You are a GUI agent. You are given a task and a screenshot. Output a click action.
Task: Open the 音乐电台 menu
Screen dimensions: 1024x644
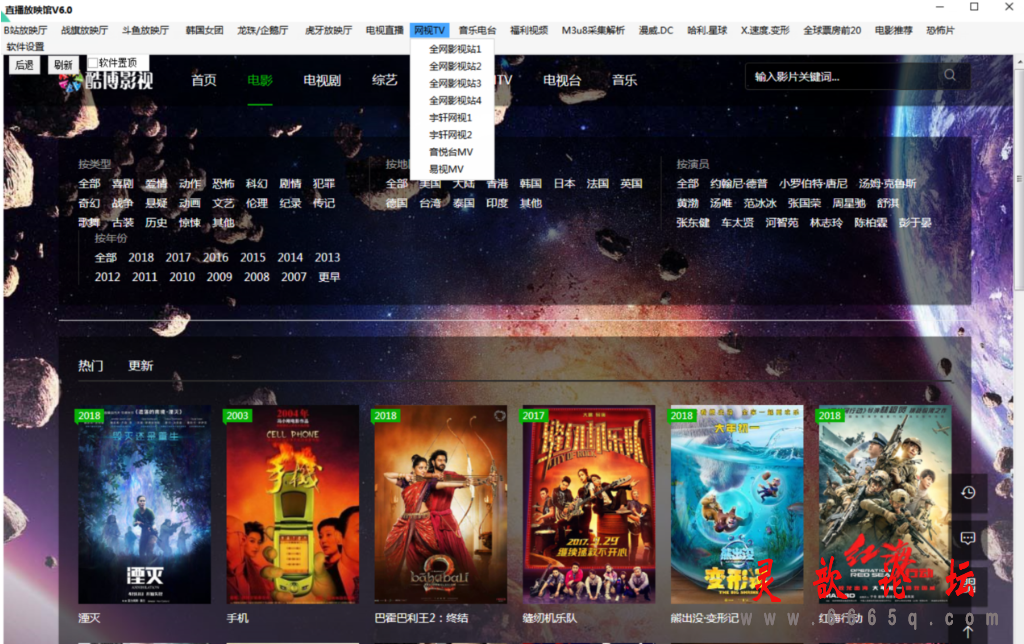coord(477,30)
